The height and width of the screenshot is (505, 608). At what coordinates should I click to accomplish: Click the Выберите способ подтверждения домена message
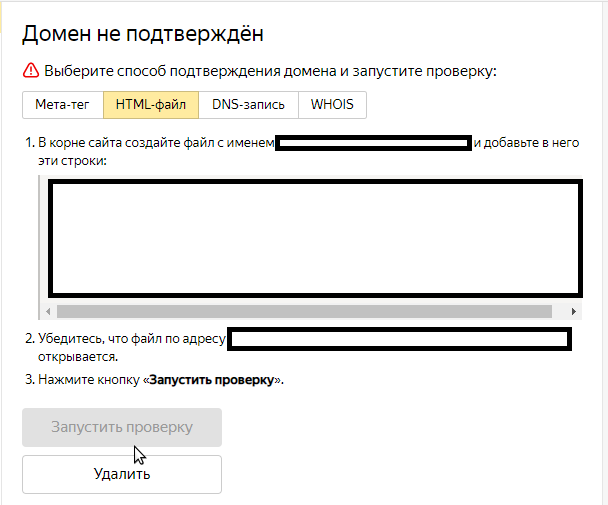(271, 71)
